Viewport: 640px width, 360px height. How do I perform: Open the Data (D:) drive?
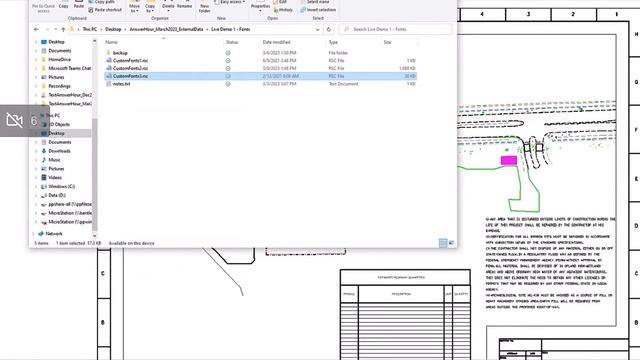(x=57, y=196)
